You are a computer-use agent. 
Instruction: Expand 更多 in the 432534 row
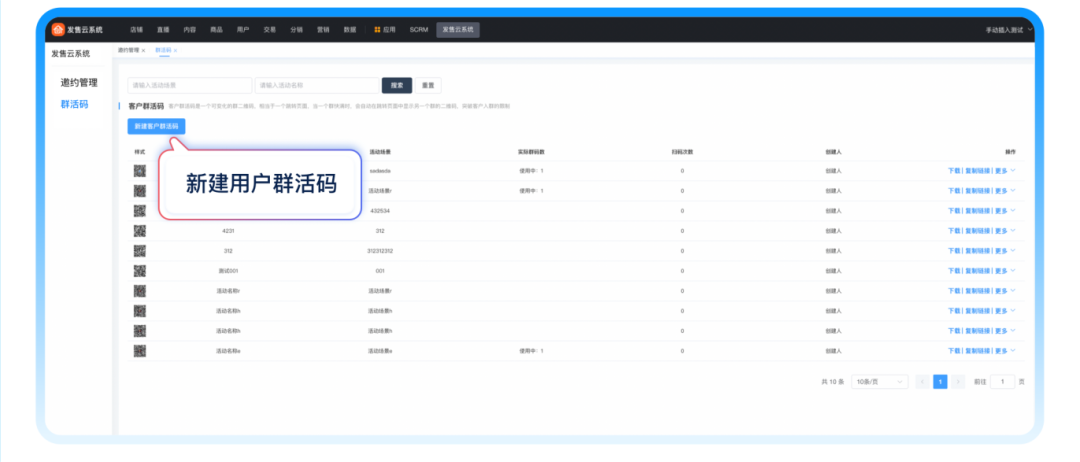click(1005, 211)
